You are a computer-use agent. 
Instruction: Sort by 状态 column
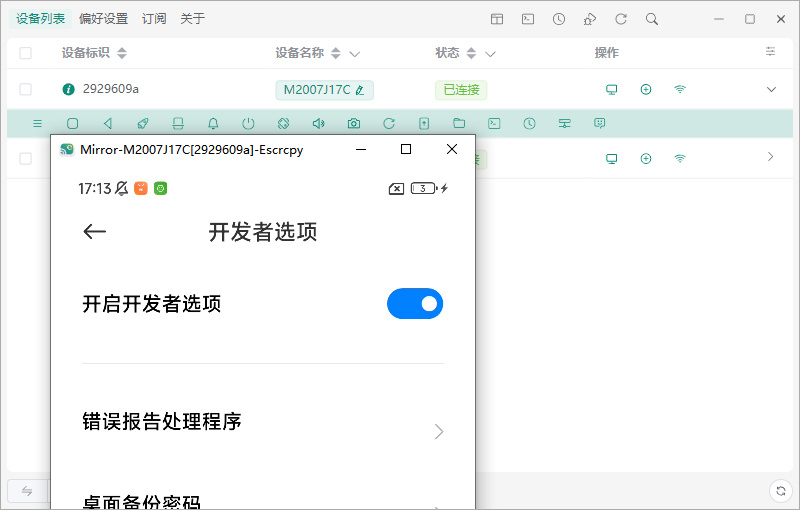471,53
